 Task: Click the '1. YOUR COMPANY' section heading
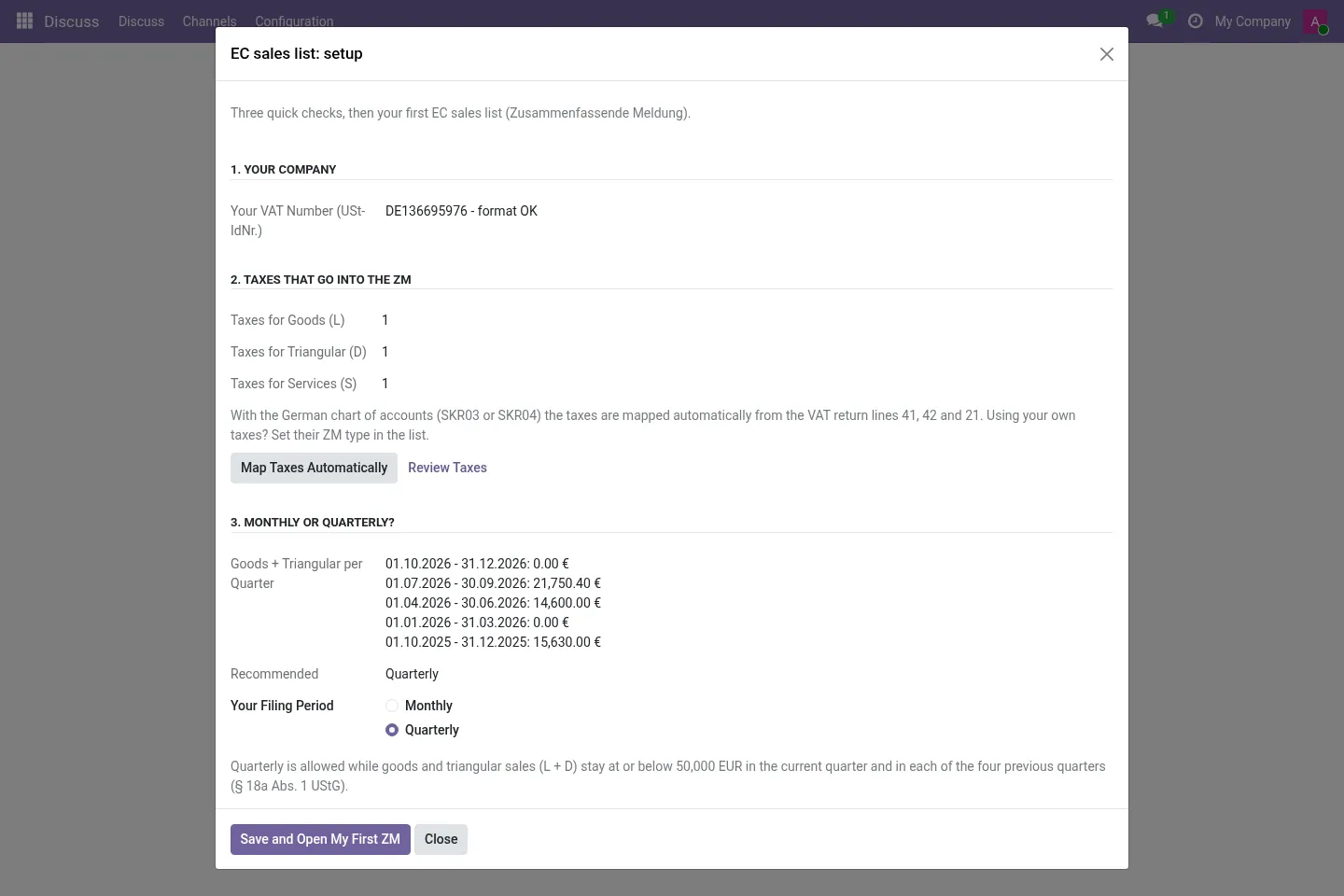pos(283,169)
